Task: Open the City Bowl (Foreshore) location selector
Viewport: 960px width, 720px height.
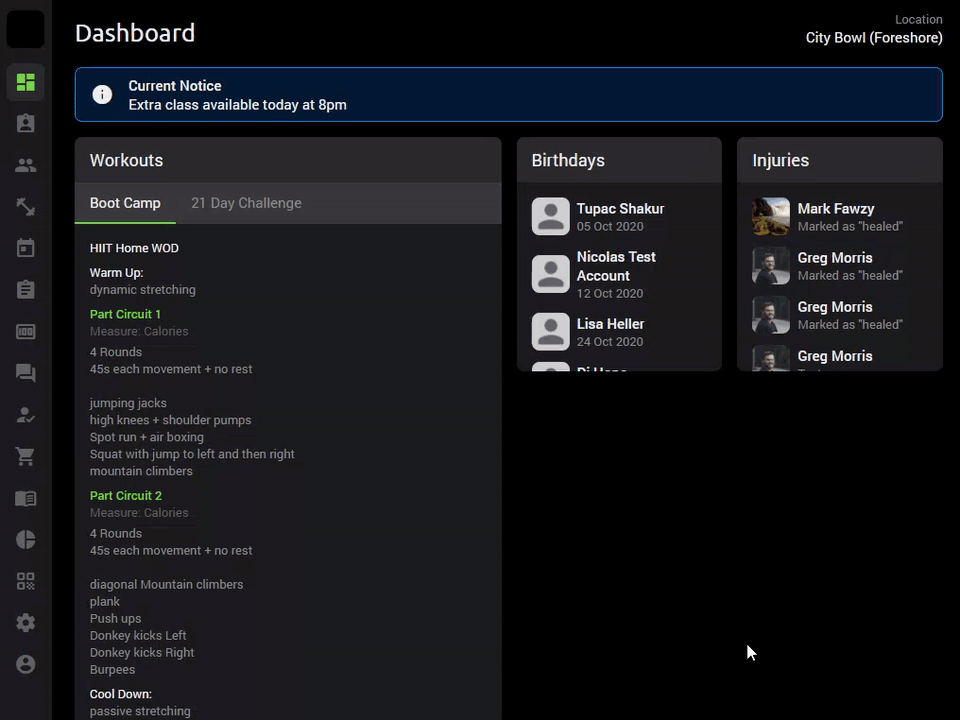Action: click(x=874, y=38)
